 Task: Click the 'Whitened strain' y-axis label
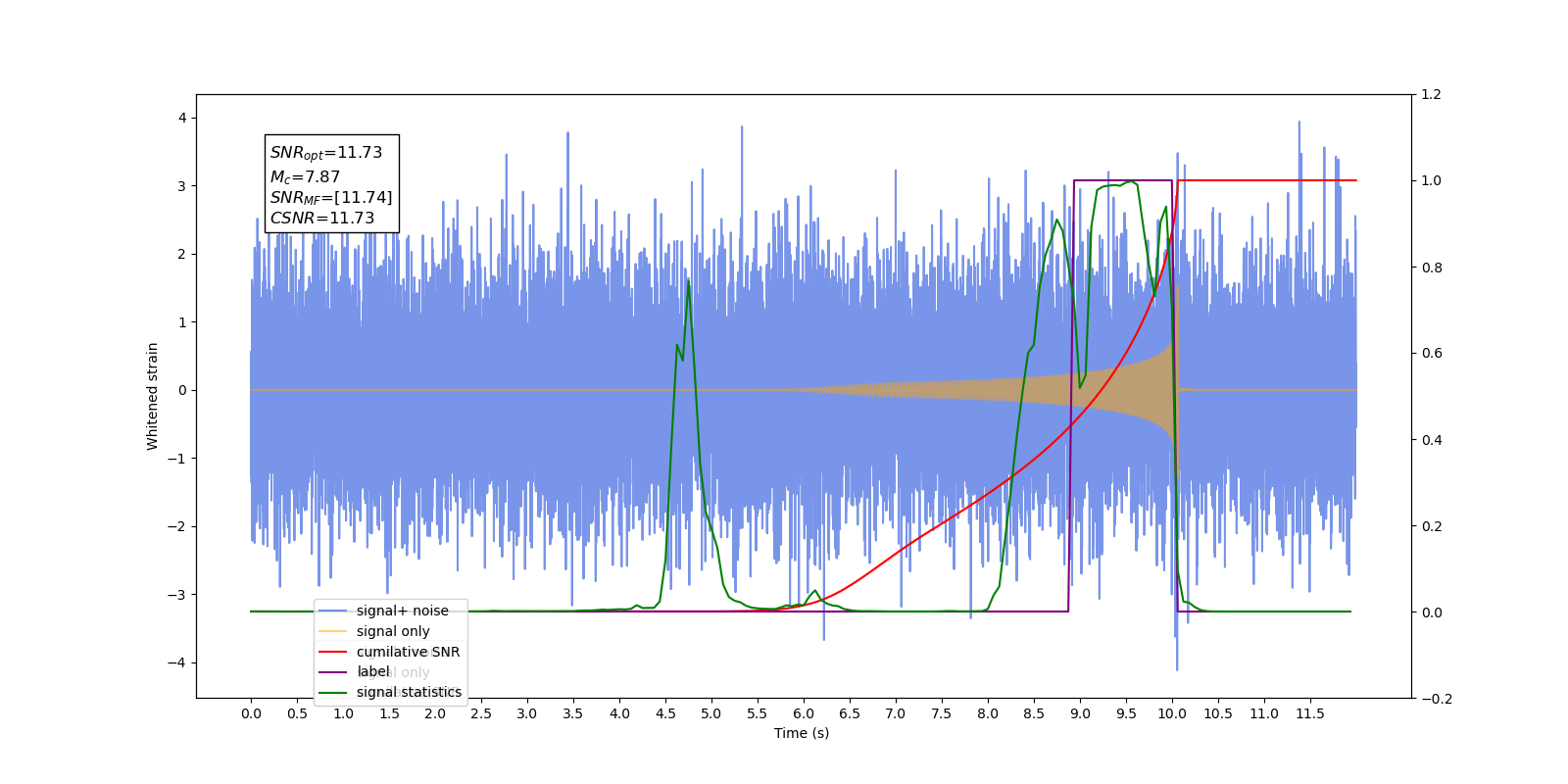[x=152, y=396]
